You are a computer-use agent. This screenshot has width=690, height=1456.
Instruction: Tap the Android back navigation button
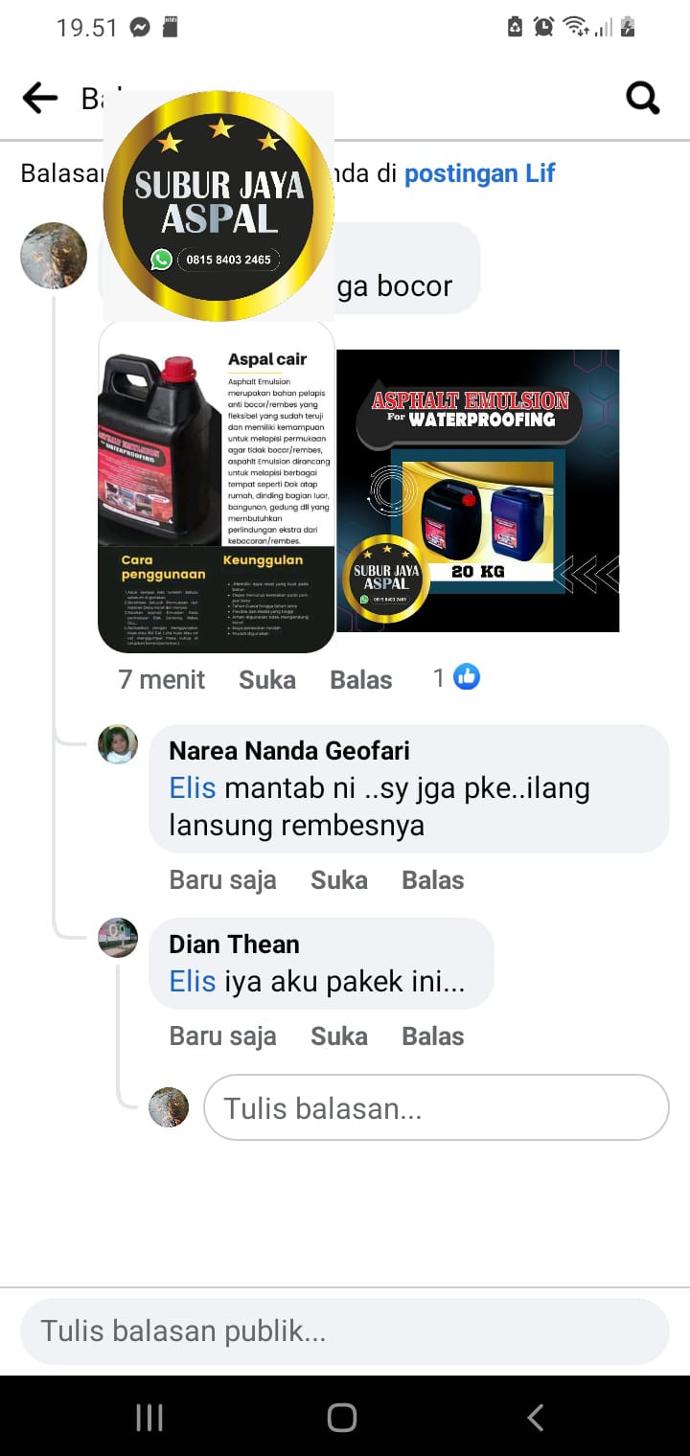535,1417
